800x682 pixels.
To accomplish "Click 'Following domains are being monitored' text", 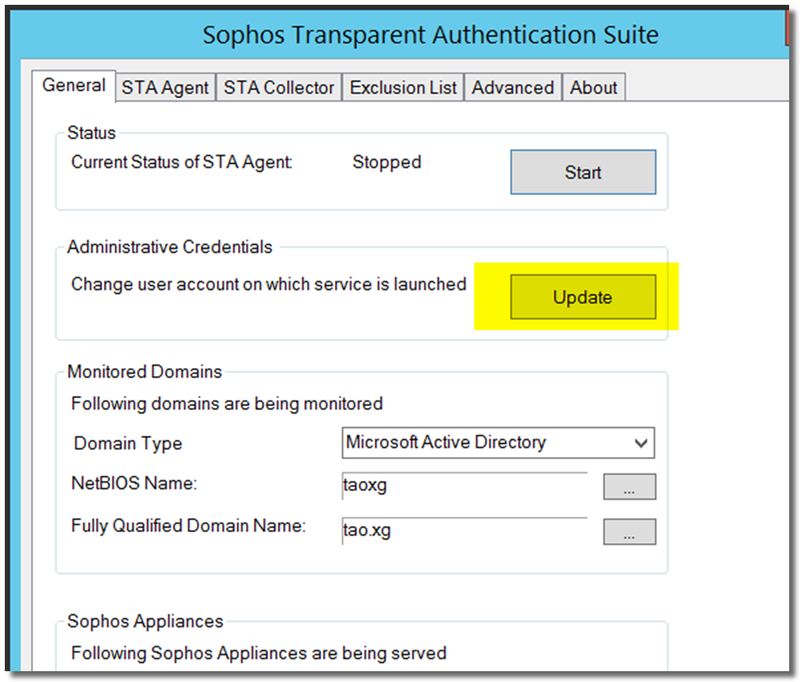I will 227,404.
